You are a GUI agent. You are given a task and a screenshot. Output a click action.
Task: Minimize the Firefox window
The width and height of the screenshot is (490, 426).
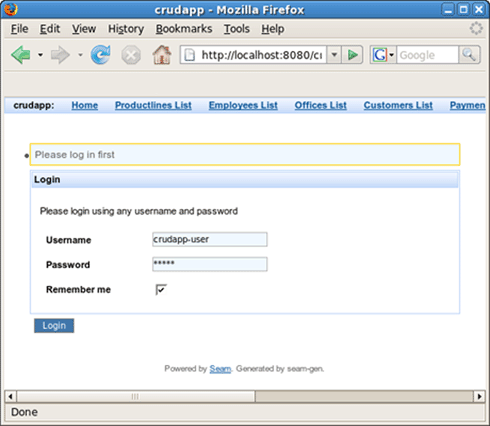coord(448,9)
